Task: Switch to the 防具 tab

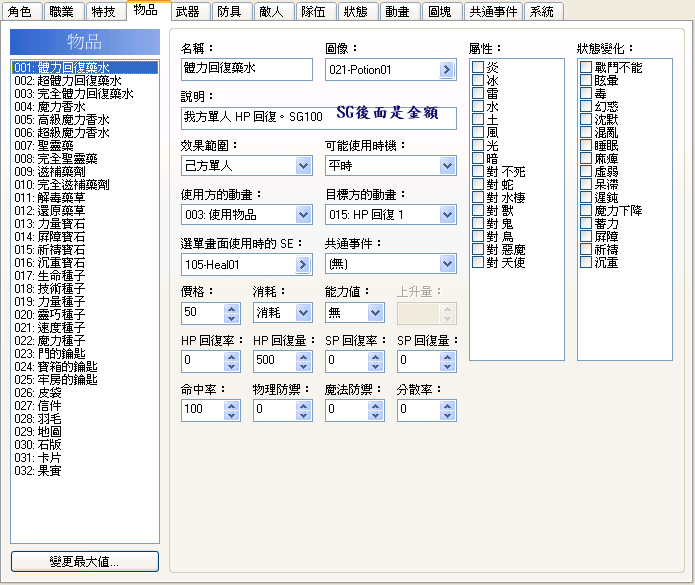Action: [x=231, y=12]
